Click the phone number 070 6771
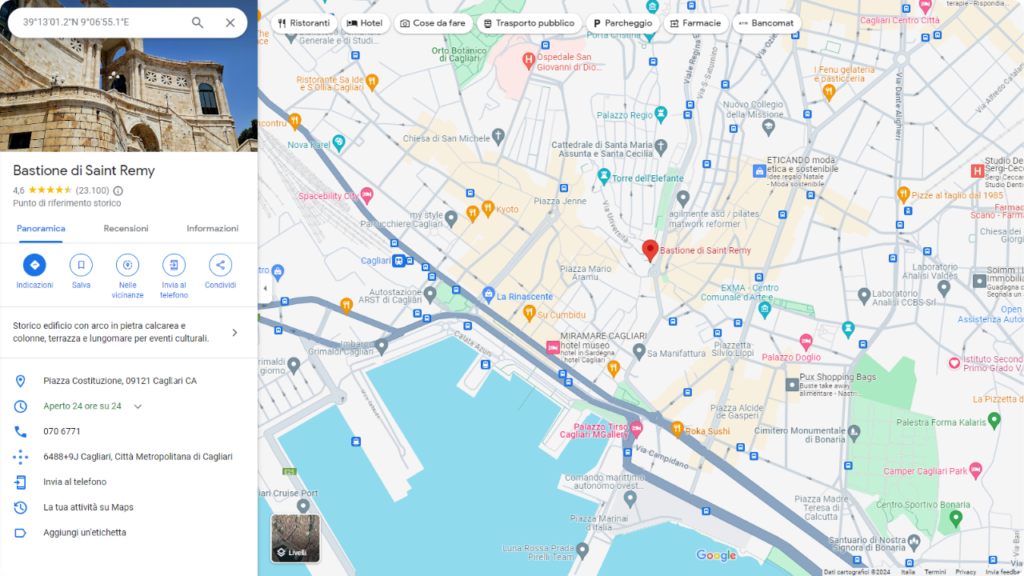 click(62, 432)
